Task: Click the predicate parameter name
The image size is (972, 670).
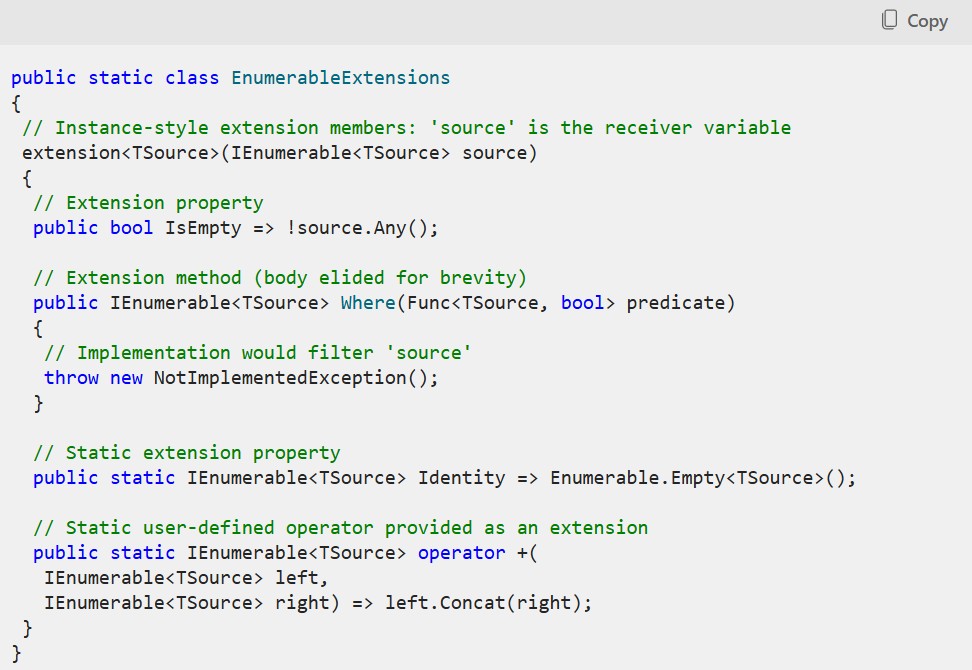Action: click(676, 302)
